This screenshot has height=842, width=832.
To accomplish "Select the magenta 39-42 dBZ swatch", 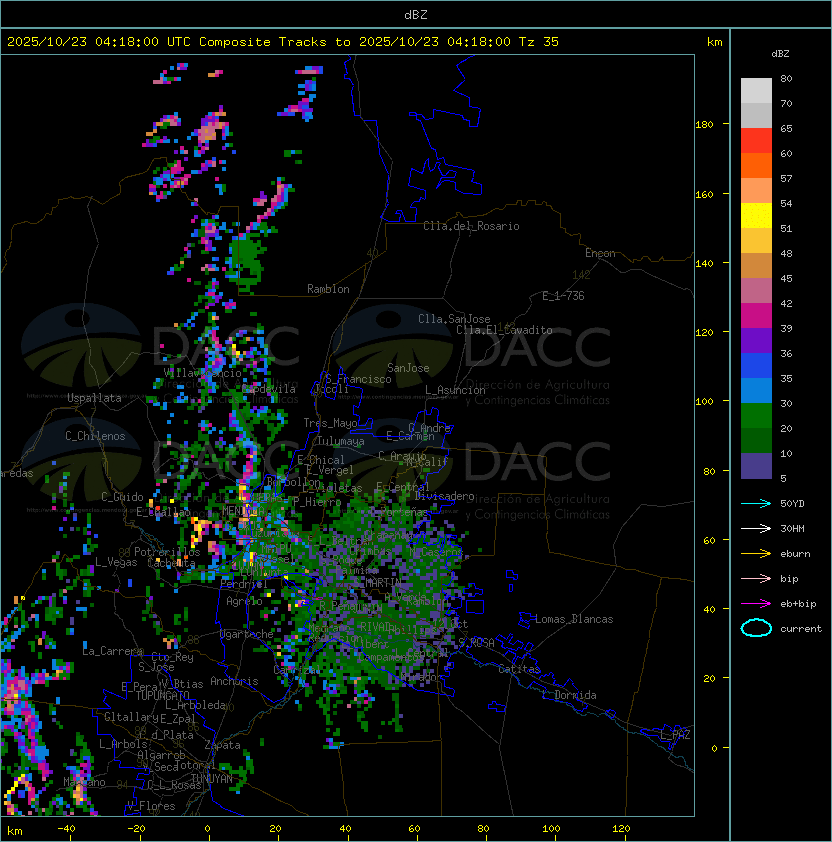I will [756, 316].
